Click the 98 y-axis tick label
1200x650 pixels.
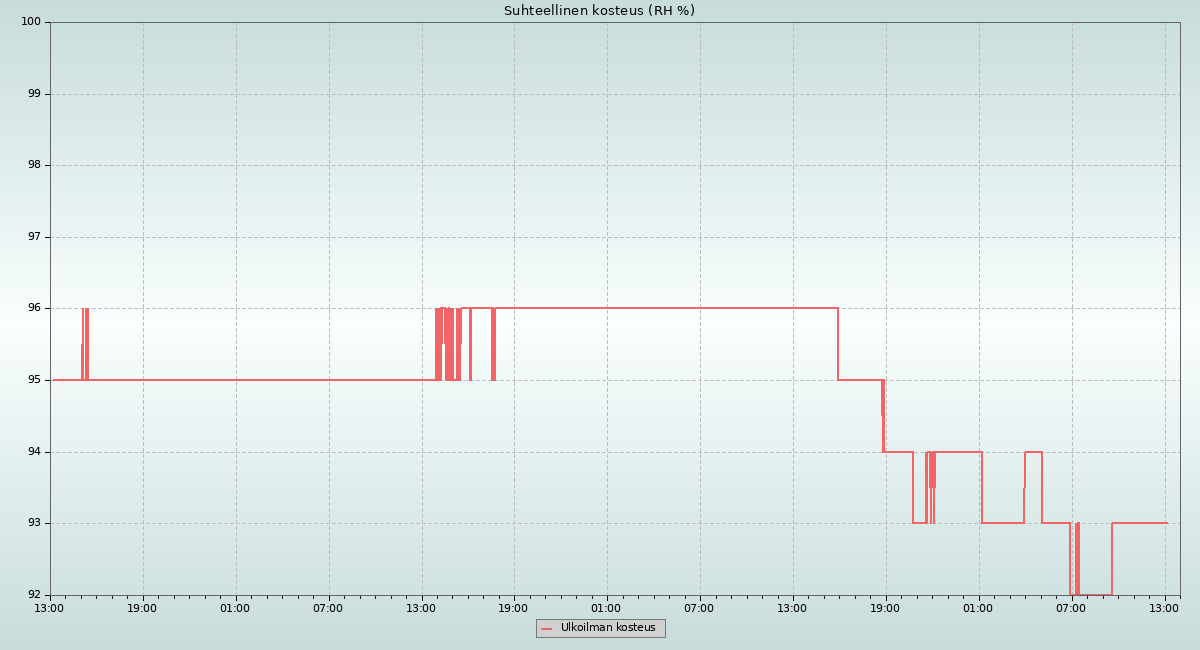click(x=34, y=165)
